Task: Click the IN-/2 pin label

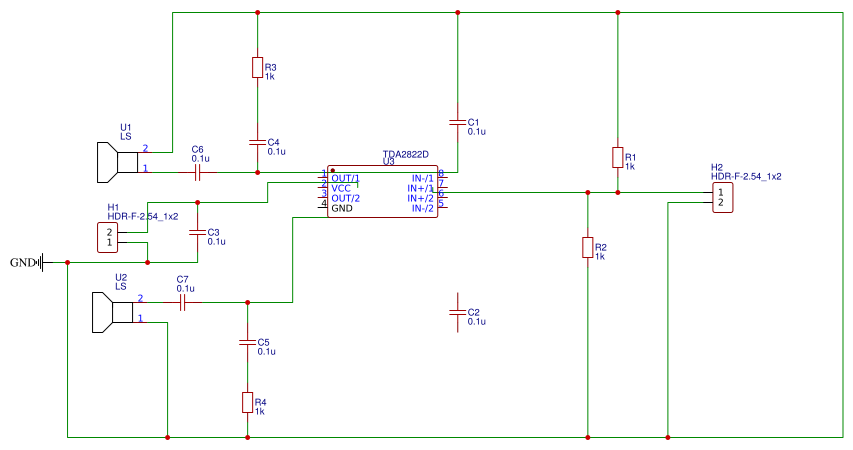Action: coord(423,208)
